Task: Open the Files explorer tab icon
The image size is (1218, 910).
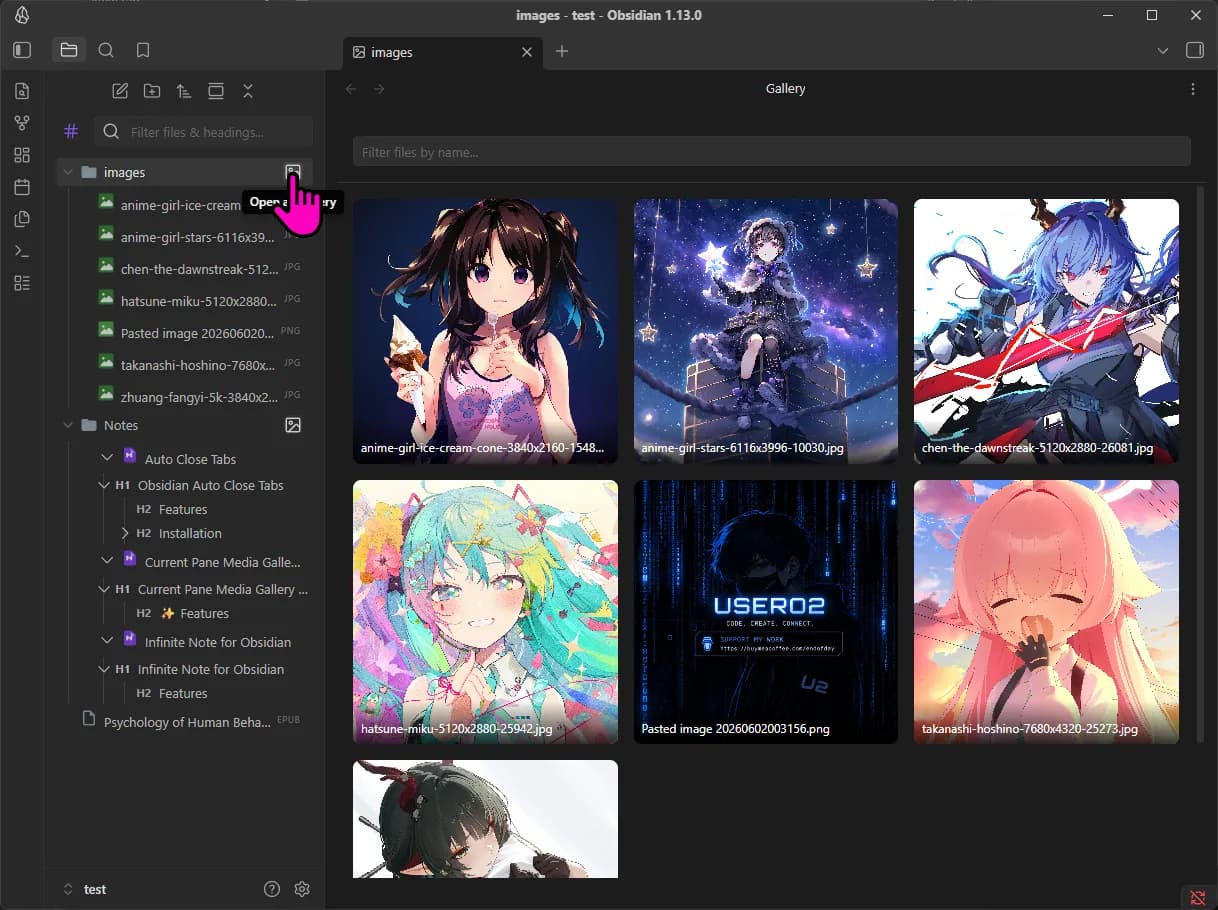Action: pyautogui.click(x=69, y=50)
